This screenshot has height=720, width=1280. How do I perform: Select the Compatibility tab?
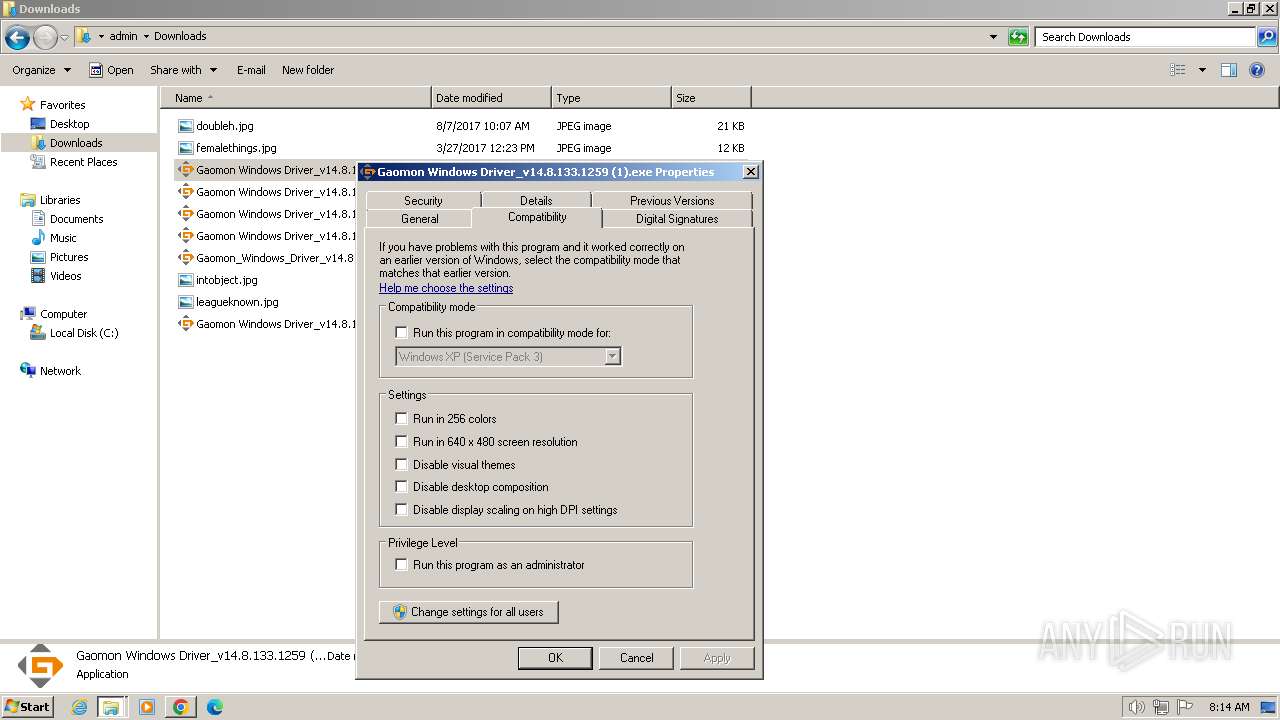pyautogui.click(x=537, y=218)
